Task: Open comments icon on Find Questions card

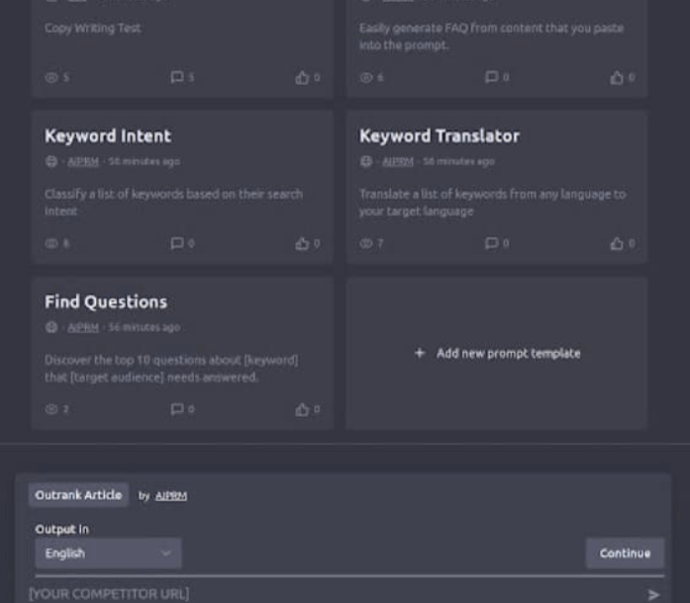Action: (x=177, y=409)
